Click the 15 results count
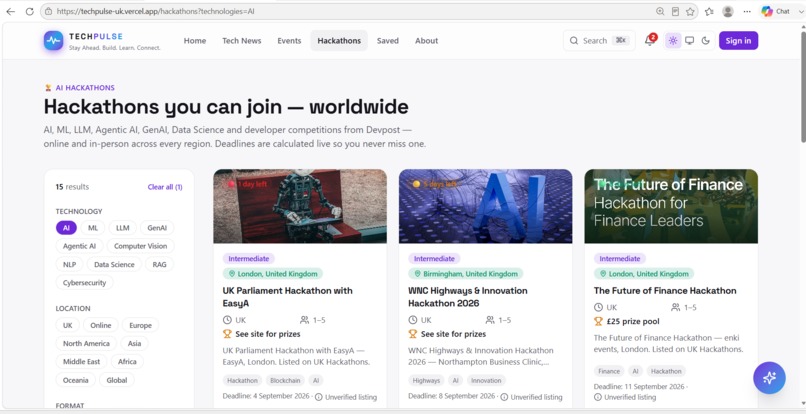 pyautogui.click(x=72, y=187)
